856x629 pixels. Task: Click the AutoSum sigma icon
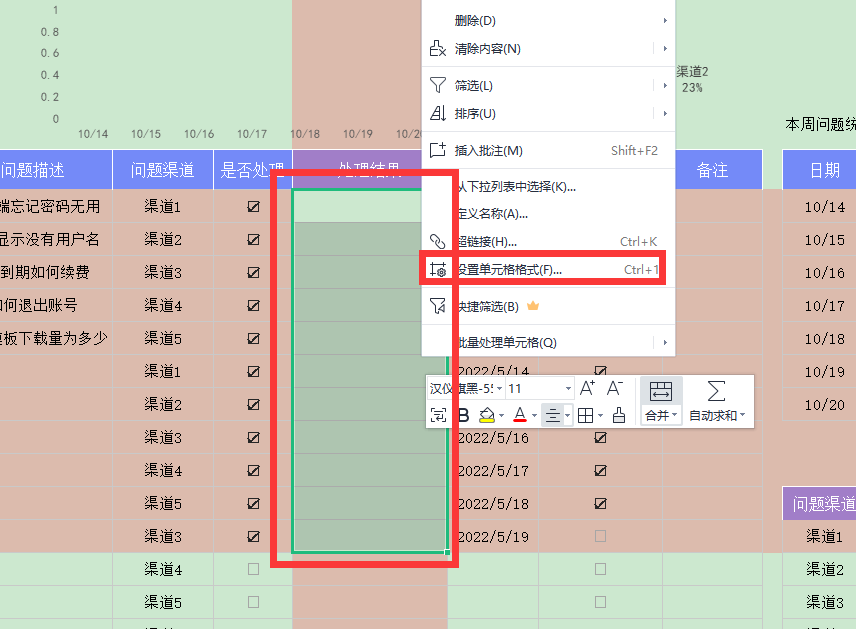tap(716, 391)
